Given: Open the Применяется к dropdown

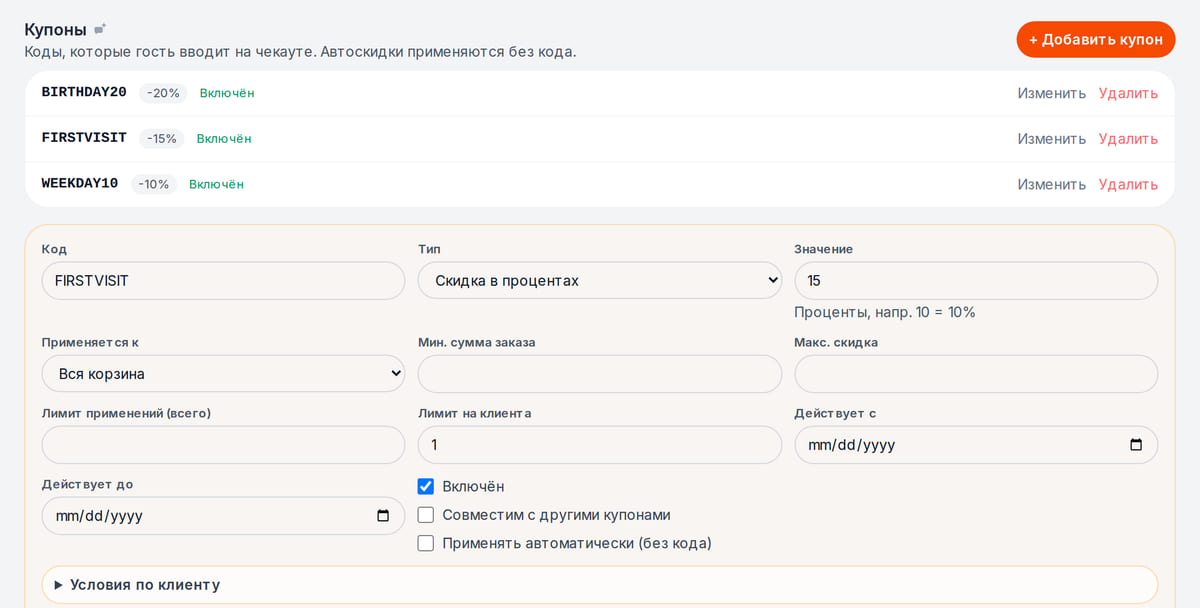Looking at the screenshot, I should 223,374.
